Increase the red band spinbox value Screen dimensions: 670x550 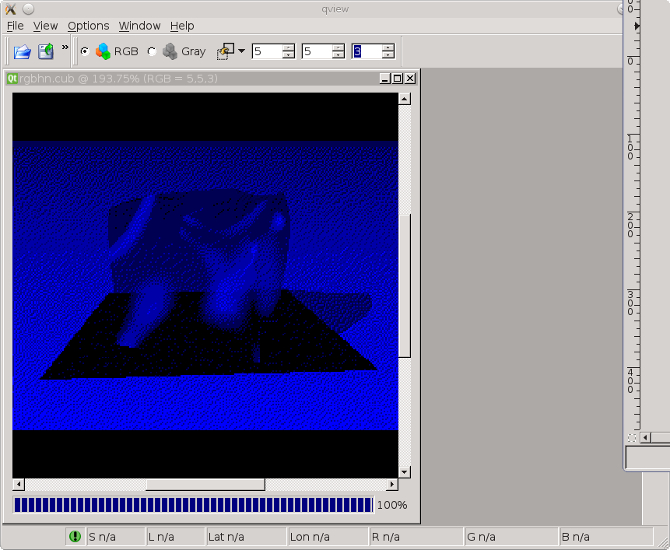288,47
